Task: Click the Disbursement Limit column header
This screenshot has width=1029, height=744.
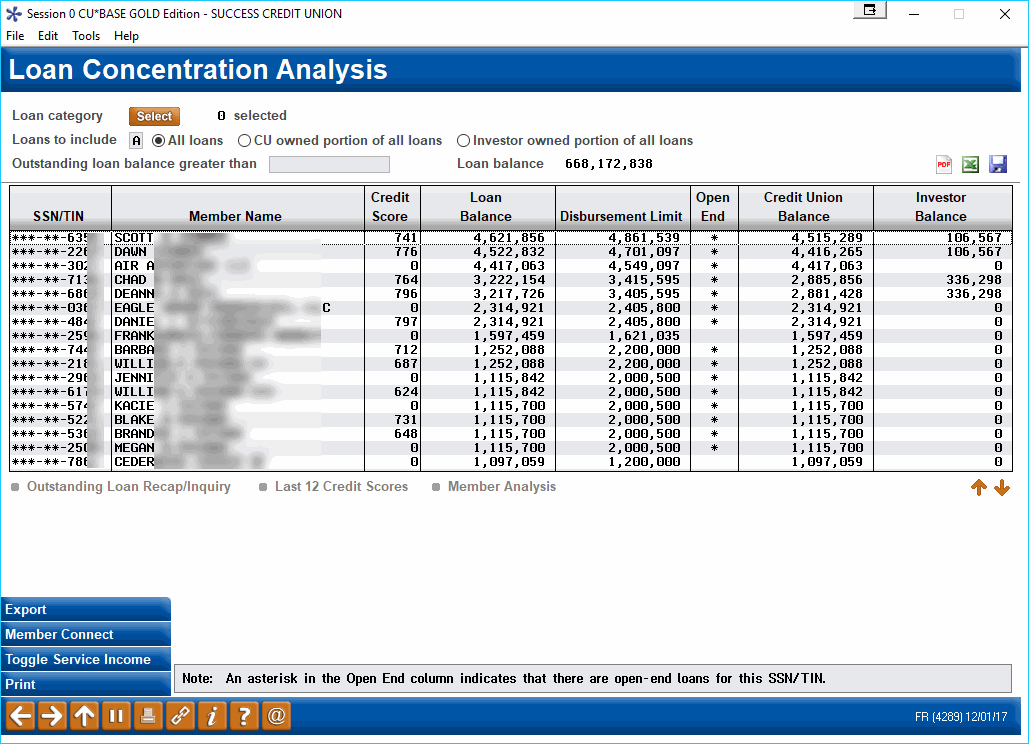Action: pyautogui.click(x=623, y=208)
